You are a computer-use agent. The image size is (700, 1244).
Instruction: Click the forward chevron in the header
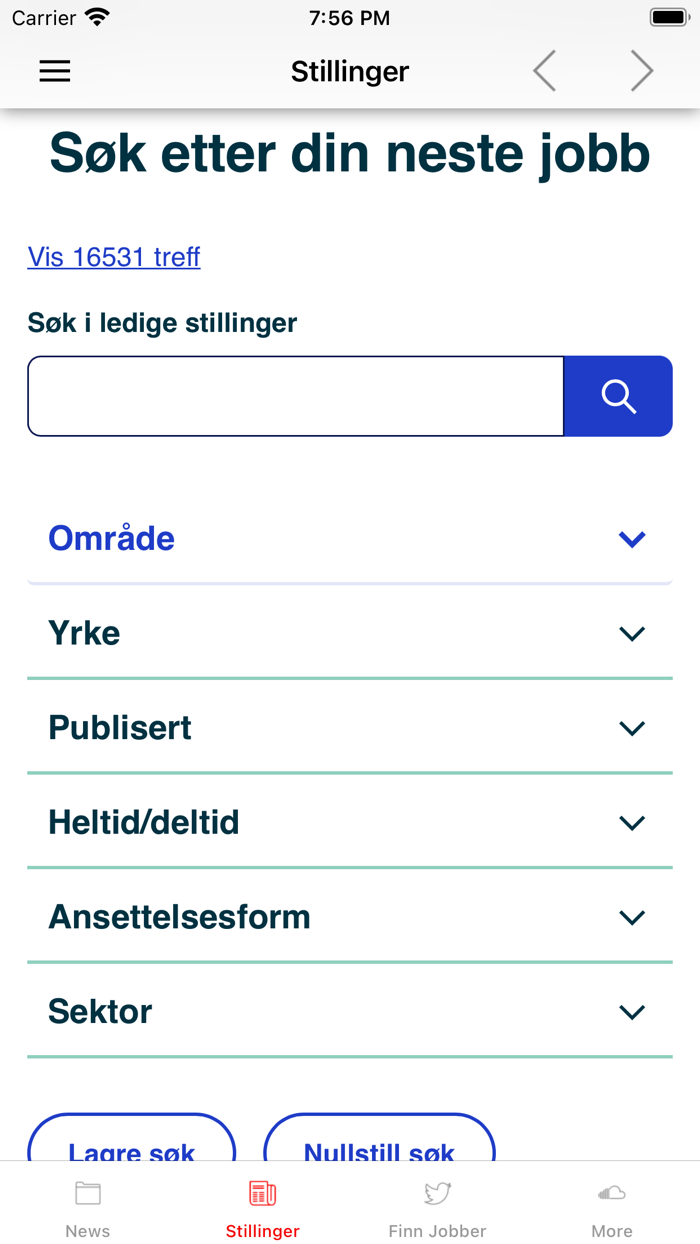tap(641, 71)
